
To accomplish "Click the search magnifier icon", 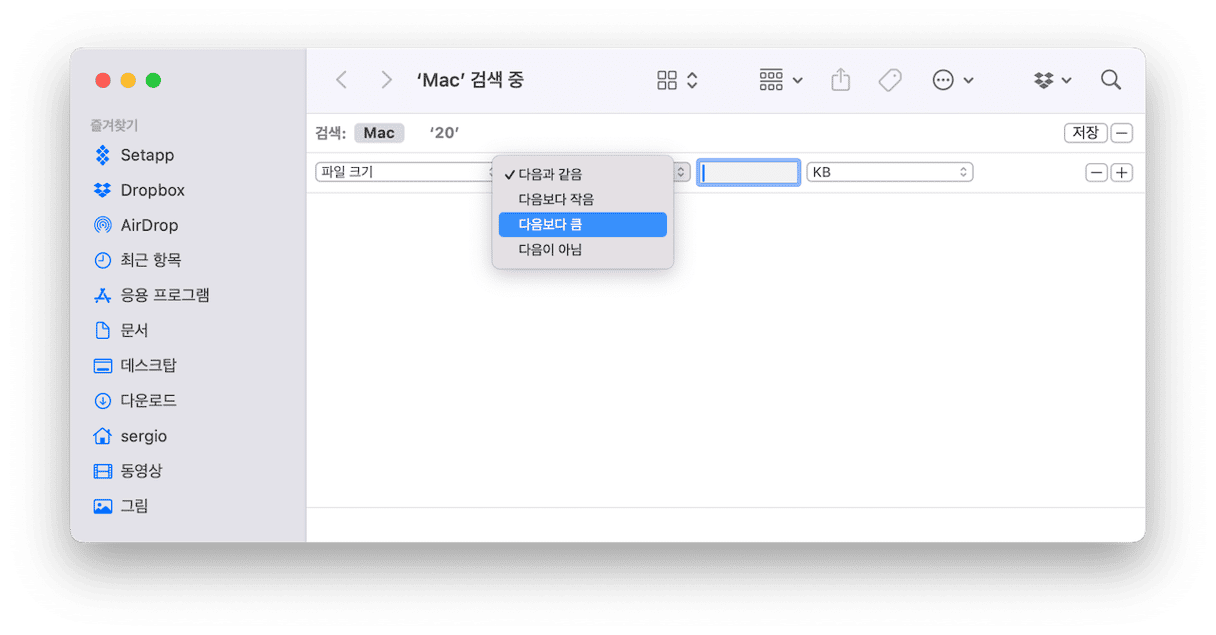I will tap(1110, 80).
